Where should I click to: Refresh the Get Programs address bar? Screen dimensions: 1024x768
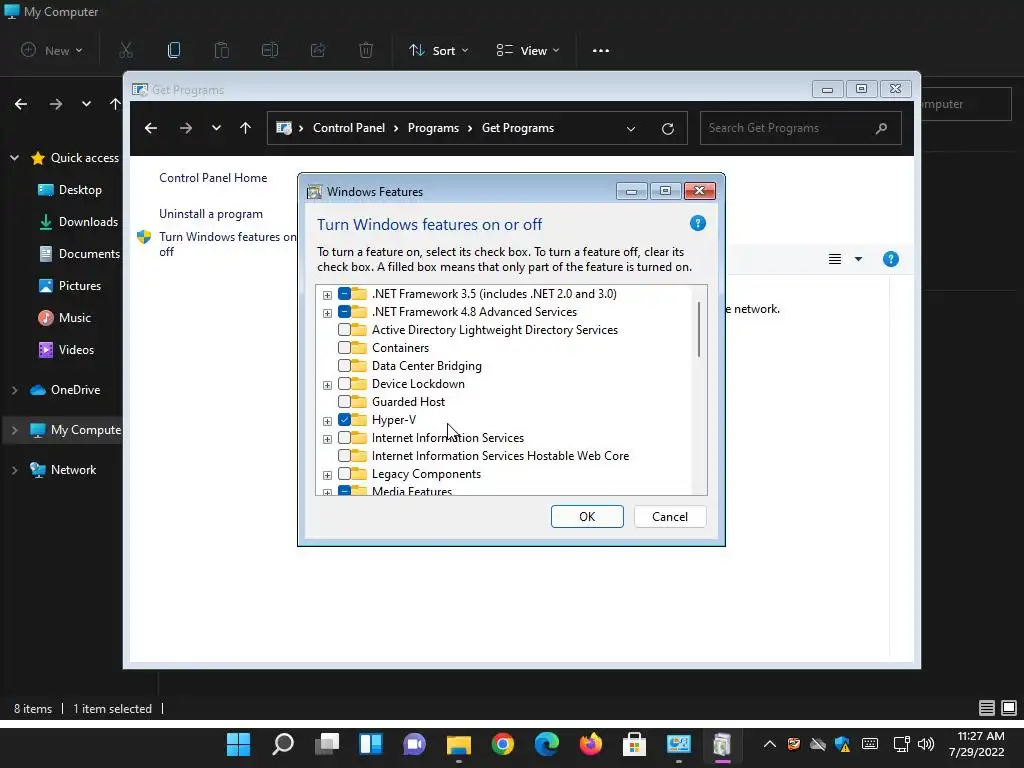[667, 129]
